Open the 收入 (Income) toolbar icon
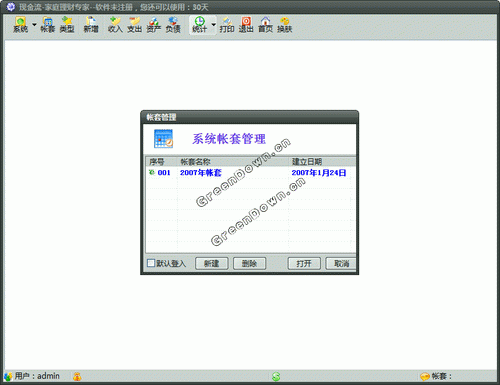This screenshot has height=385, width=500. tap(115, 25)
